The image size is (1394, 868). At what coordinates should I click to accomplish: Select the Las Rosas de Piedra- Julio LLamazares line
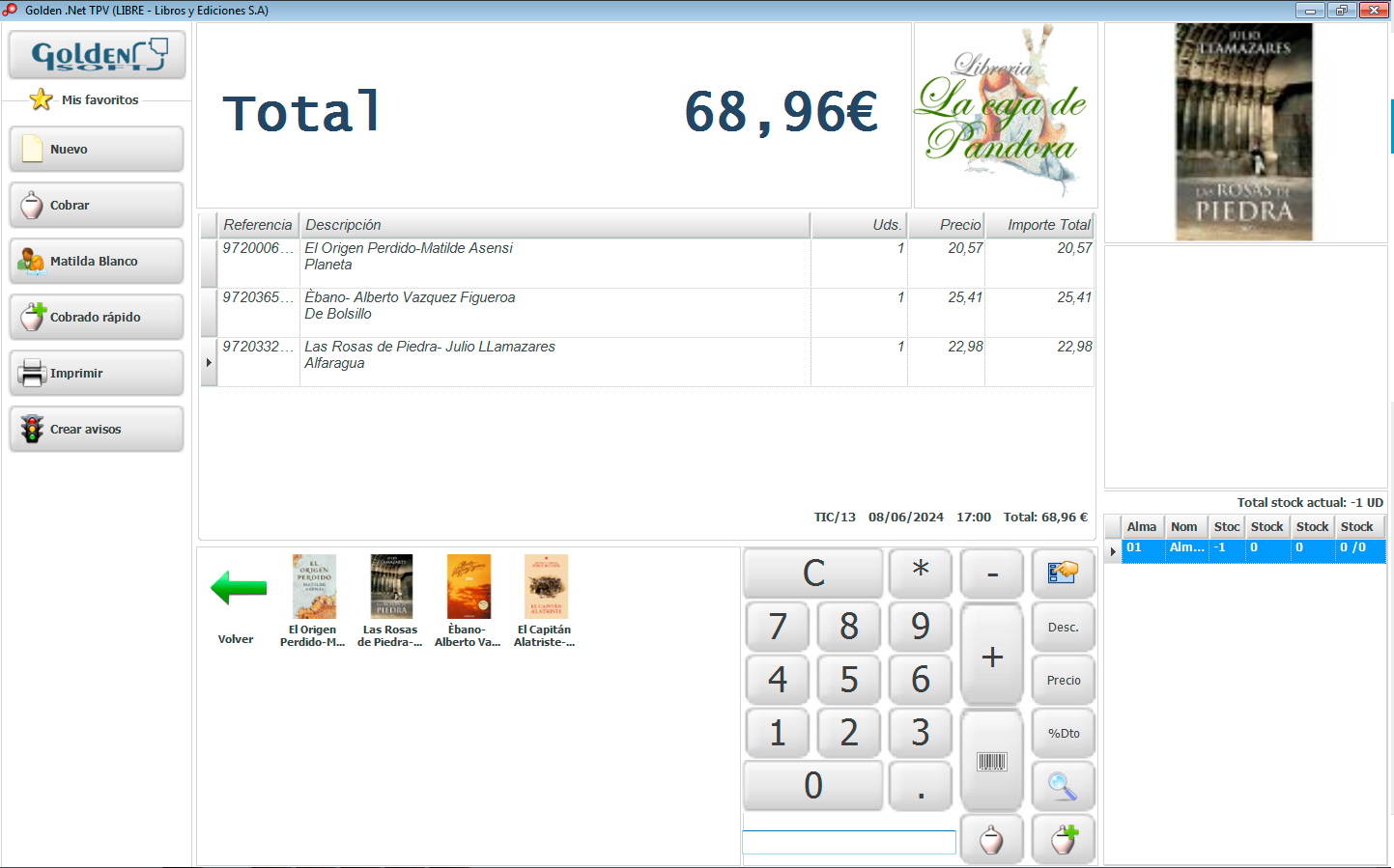point(647,362)
